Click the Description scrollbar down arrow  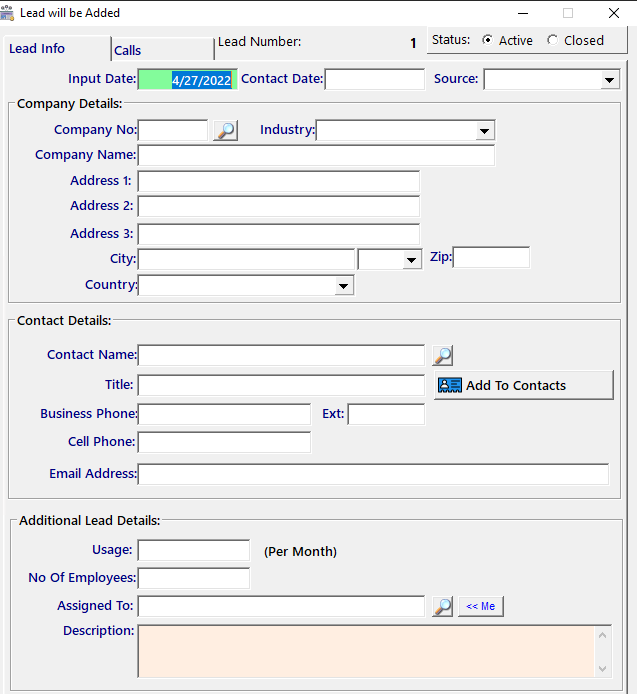(602, 668)
